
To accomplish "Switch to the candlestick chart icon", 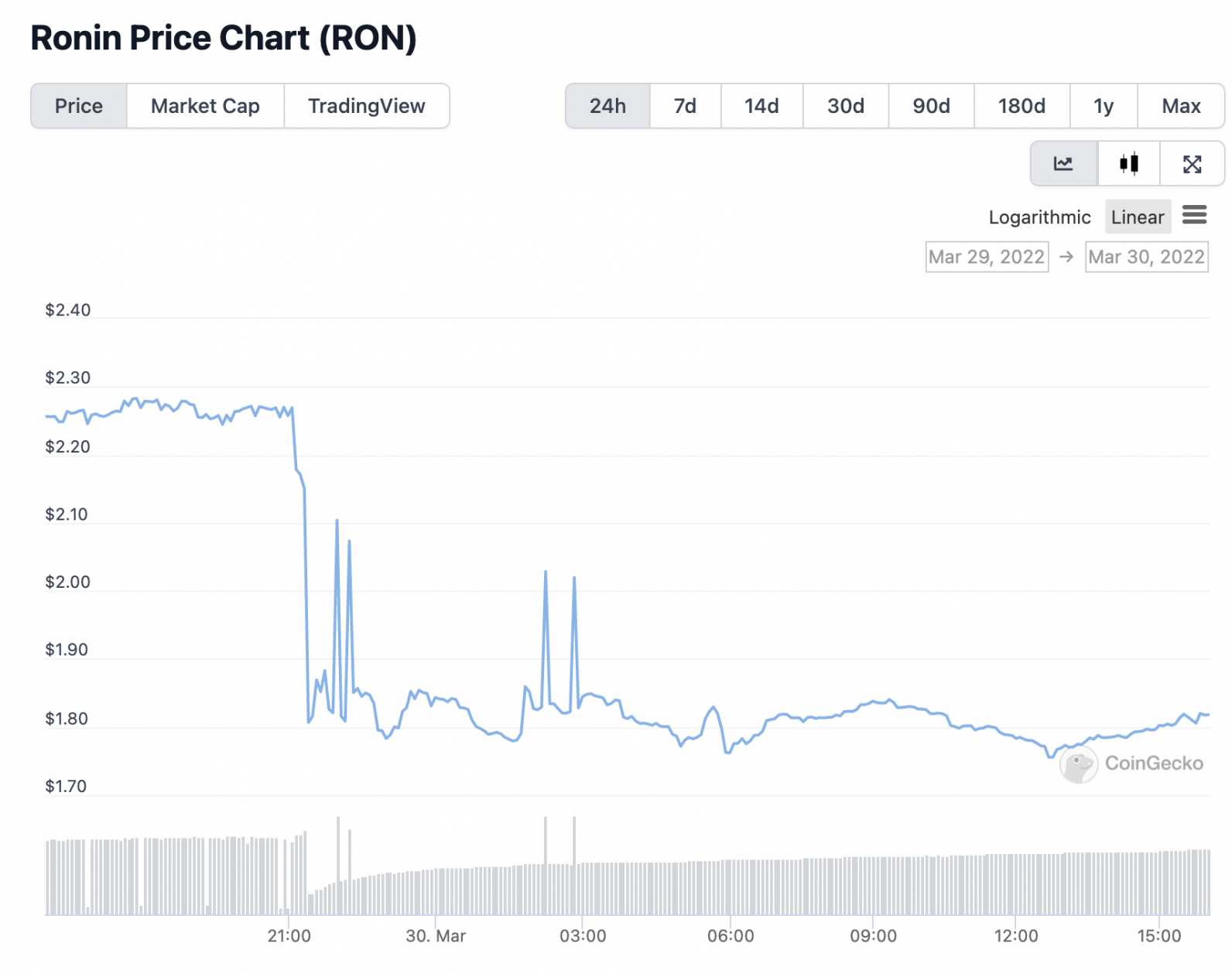I will click(x=1128, y=163).
